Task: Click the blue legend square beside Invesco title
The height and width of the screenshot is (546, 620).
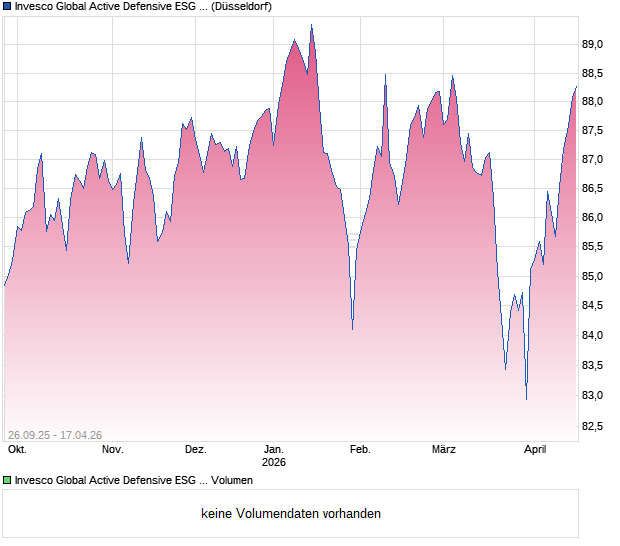Action: click(7, 6)
